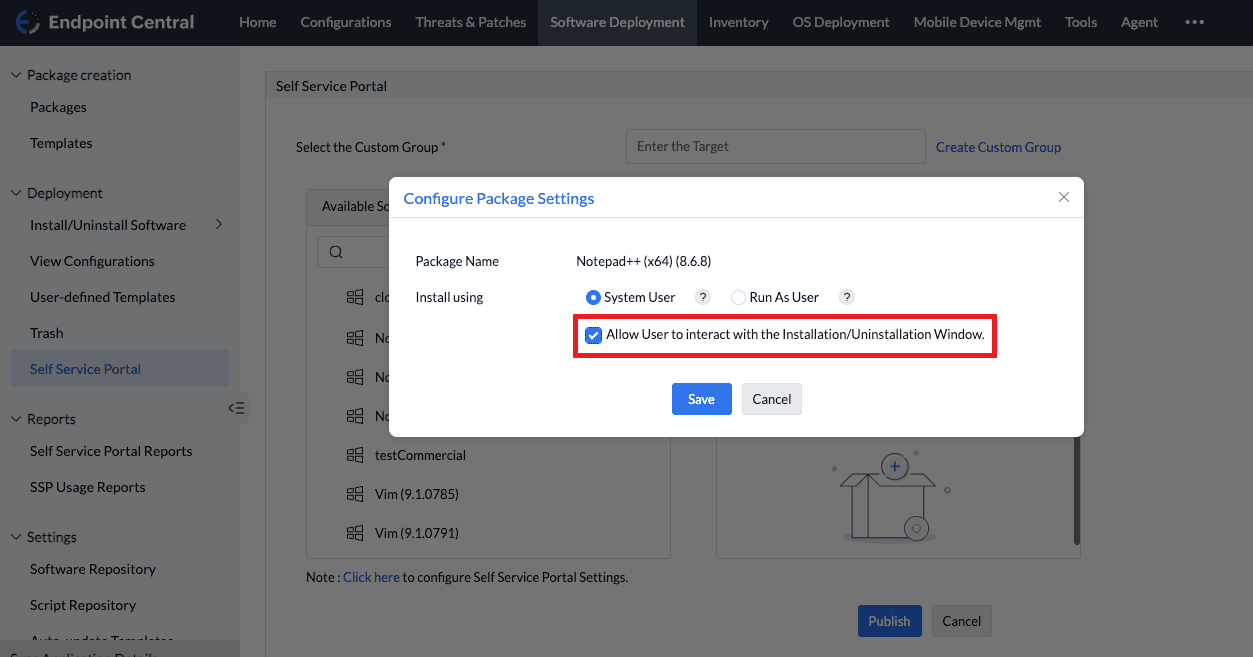
Task: Click the Endpoint Central logo icon
Action: (27, 21)
